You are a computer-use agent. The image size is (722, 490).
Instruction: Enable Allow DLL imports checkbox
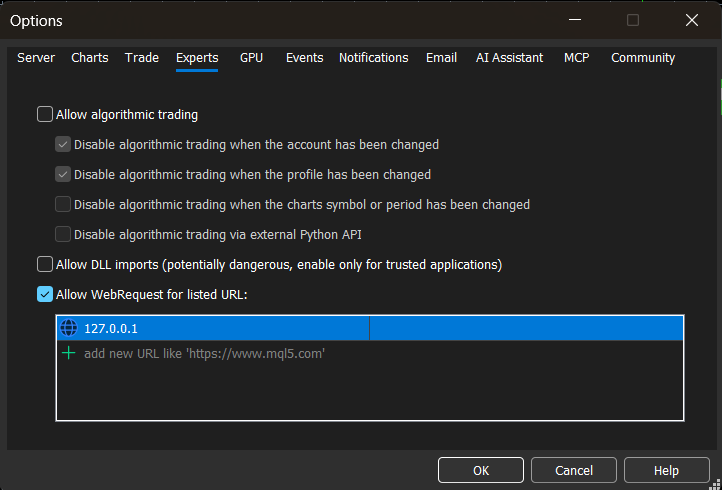tap(45, 264)
